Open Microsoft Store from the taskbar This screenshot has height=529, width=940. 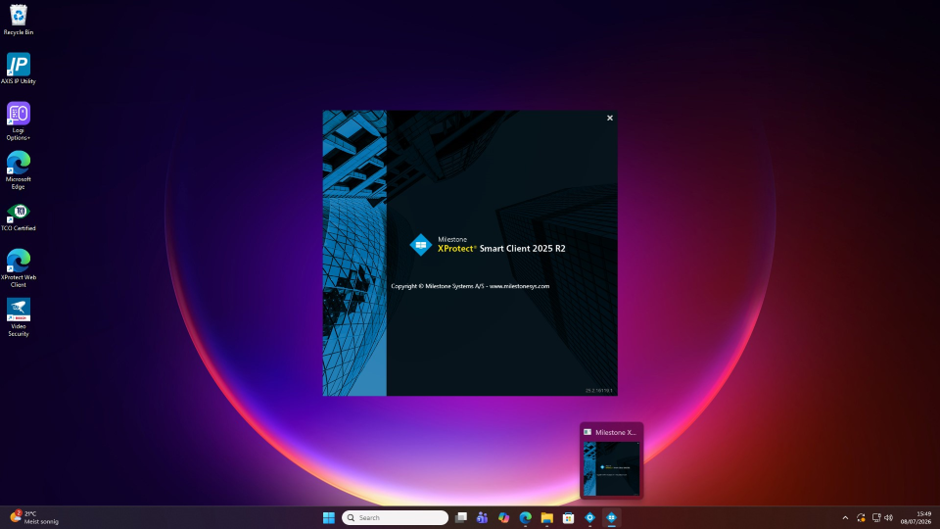click(x=568, y=518)
